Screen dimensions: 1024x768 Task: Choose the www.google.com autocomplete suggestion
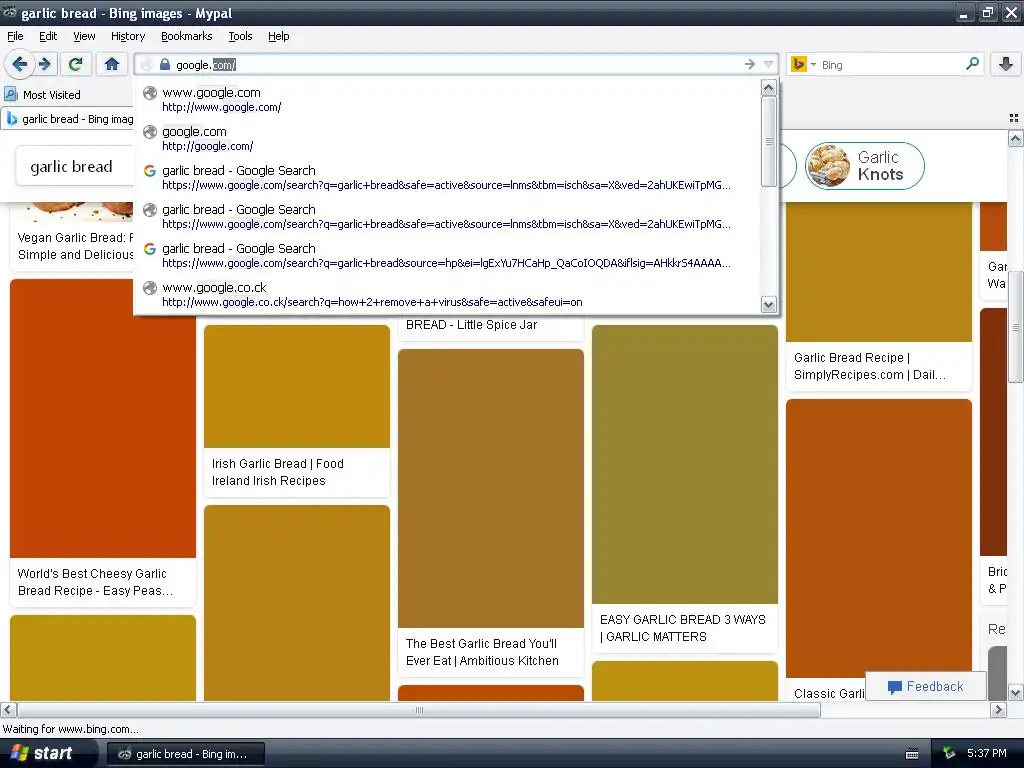tap(448, 99)
